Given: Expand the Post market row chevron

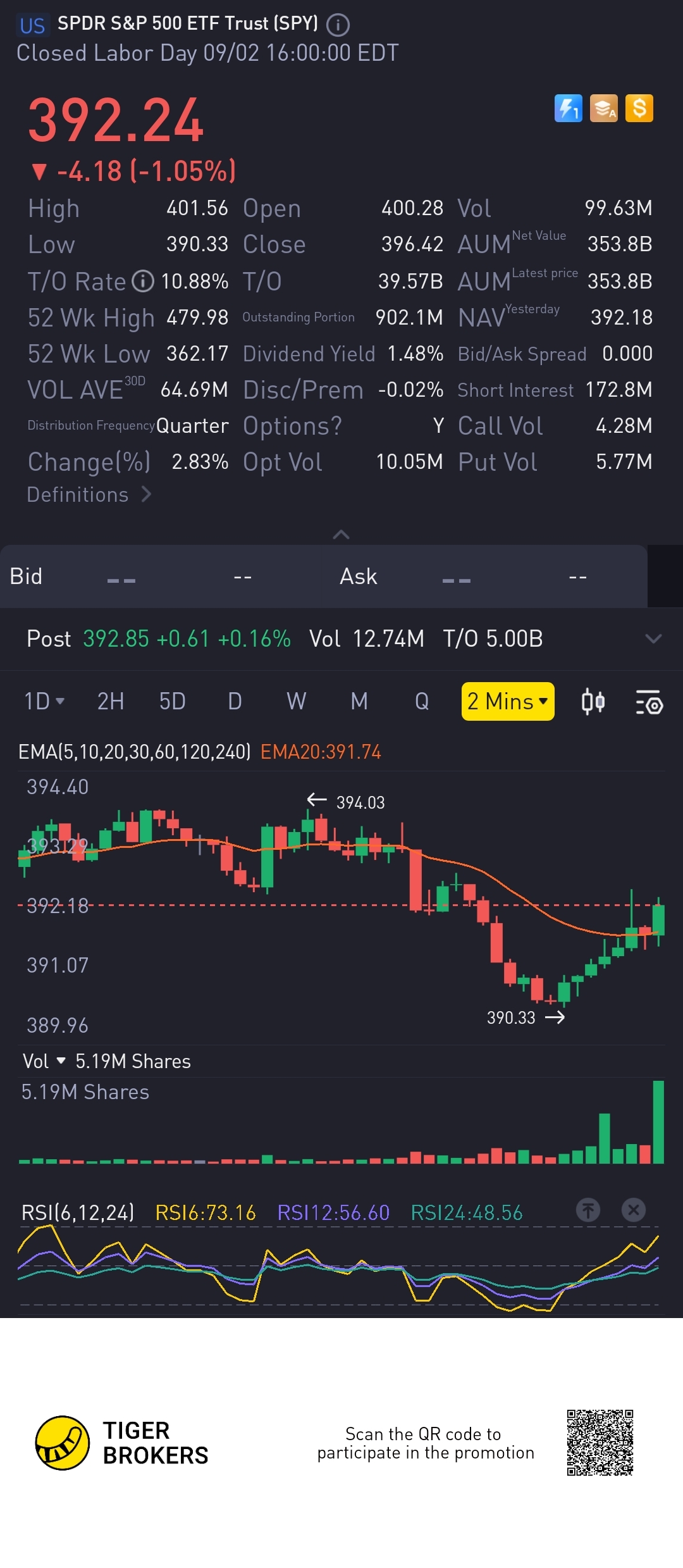Looking at the screenshot, I should 653,638.
